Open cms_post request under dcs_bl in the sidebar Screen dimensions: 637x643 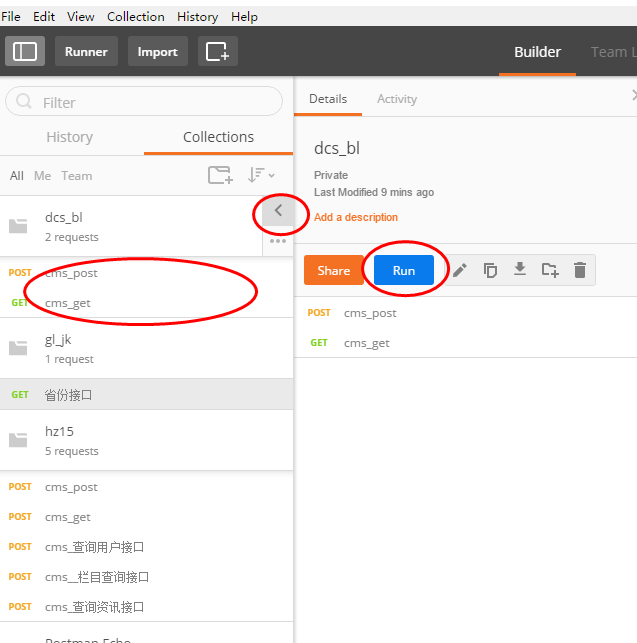pyautogui.click(x=146, y=273)
